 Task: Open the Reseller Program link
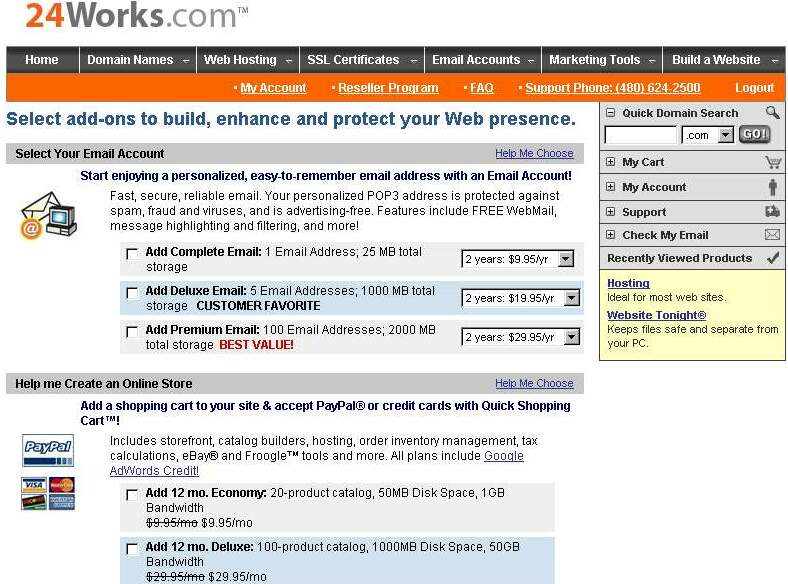(x=388, y=87)
